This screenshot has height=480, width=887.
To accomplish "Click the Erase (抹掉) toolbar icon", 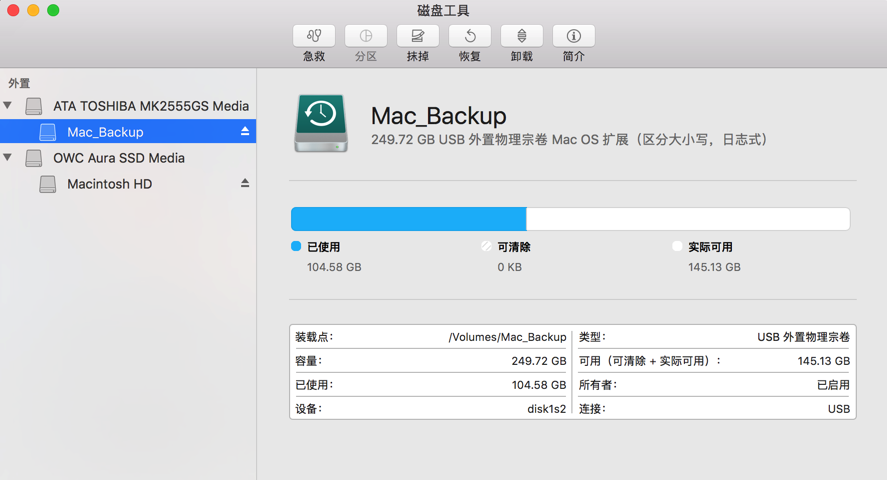I will [418, 36].
